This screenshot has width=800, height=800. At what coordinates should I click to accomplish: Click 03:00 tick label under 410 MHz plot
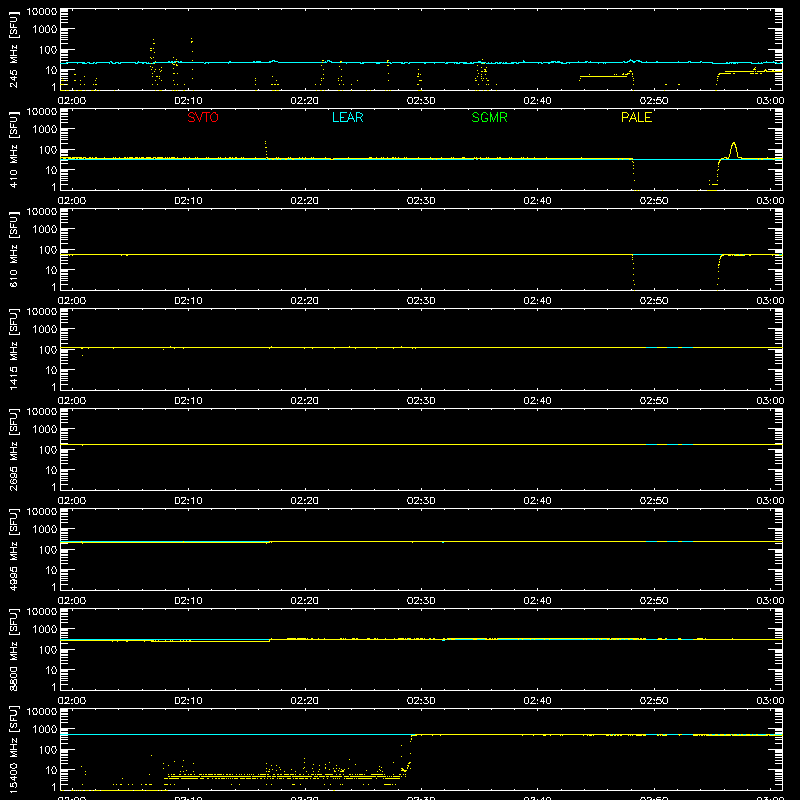(x=770, y=201)
